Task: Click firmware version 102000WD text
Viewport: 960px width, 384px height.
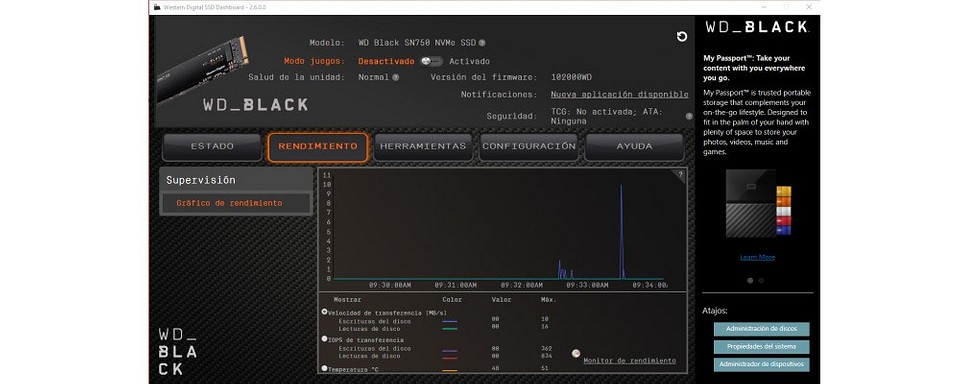Action: click(x=571, y=77)
